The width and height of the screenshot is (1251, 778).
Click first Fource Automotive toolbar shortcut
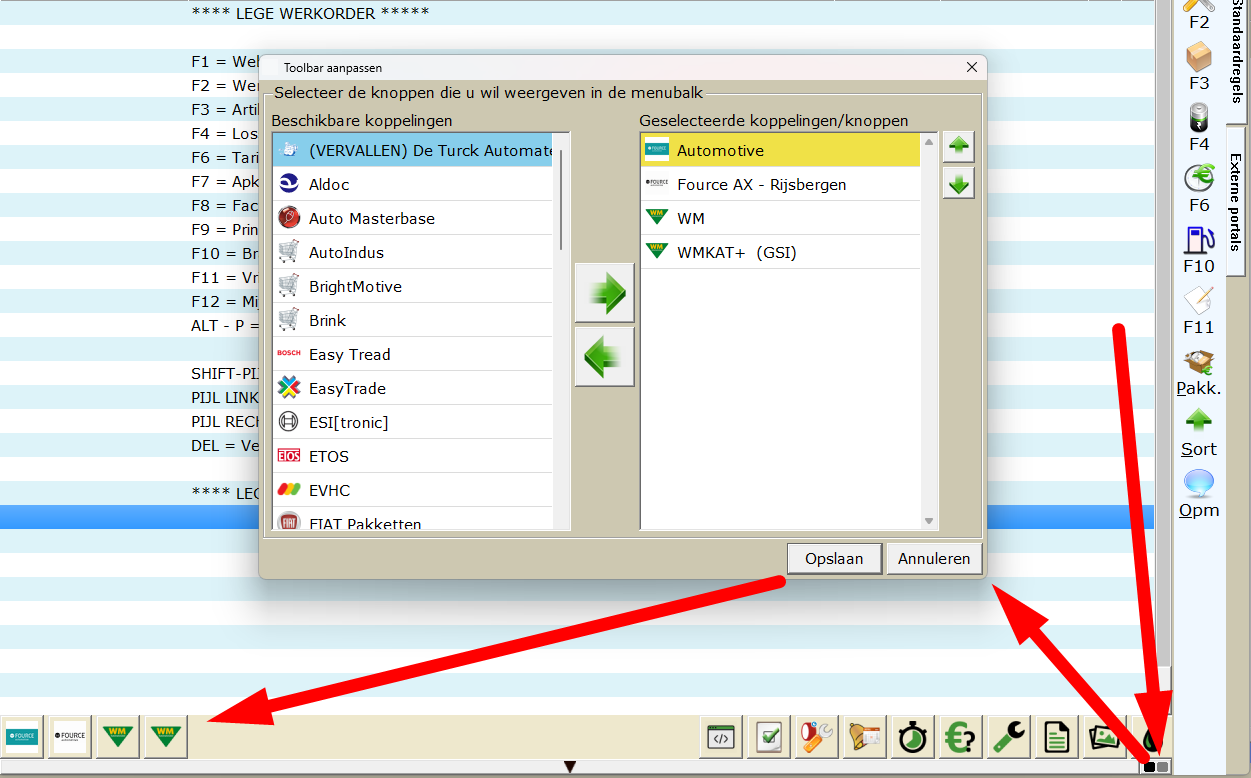(x=21, y=736)
